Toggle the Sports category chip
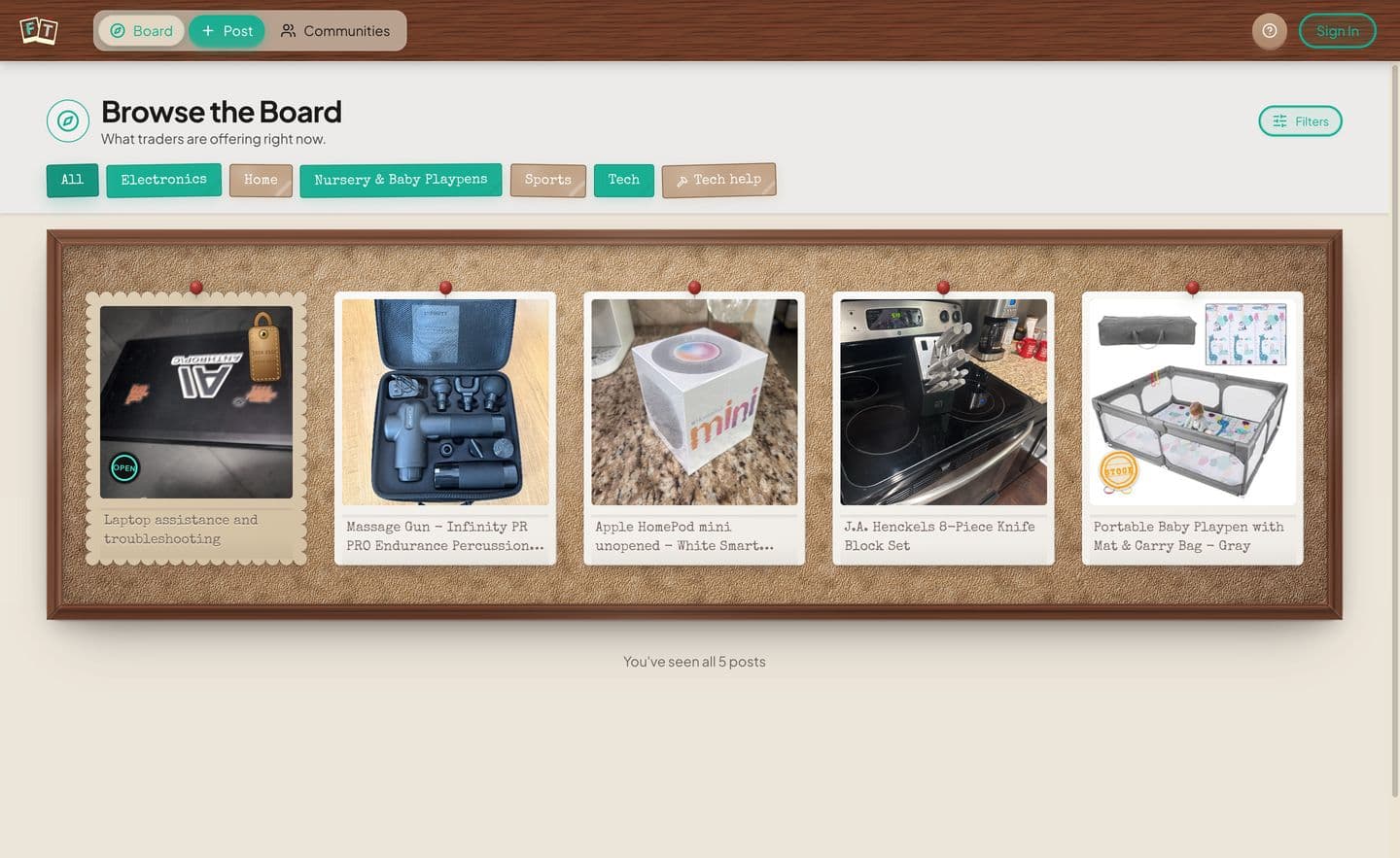Viewport: 1400px width, 858px height. pyautogui.click(x=548, y=180)
